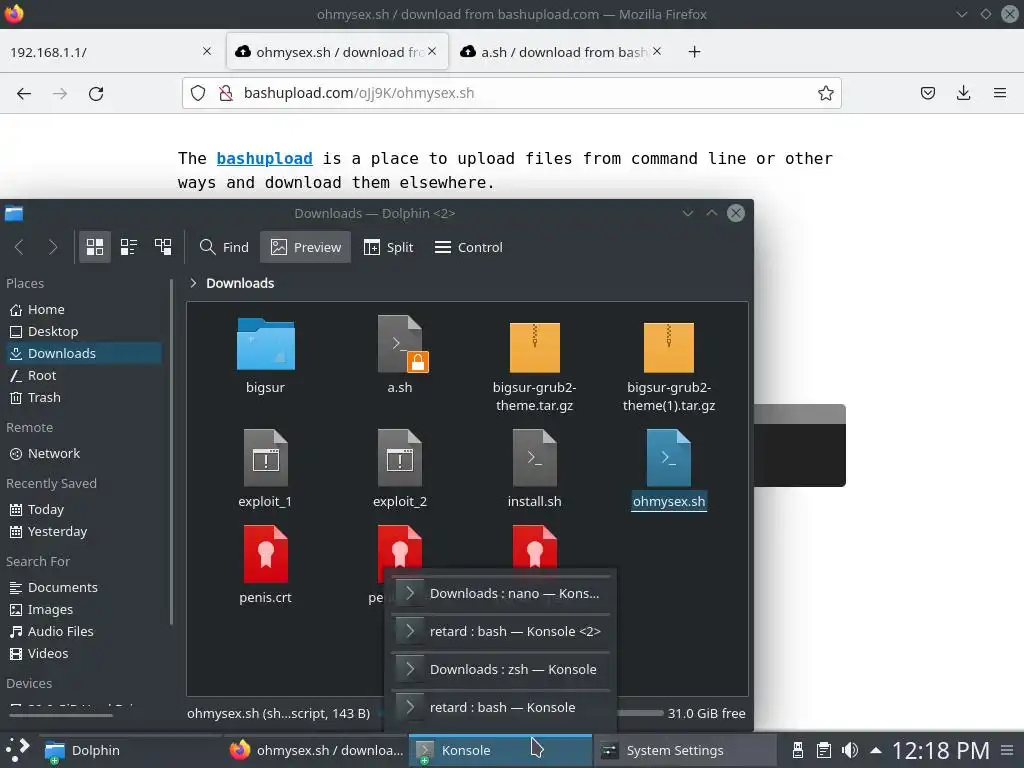1024x768 pixels.
Task: Click System Settings taskbar entry
Action: point(685,750)
